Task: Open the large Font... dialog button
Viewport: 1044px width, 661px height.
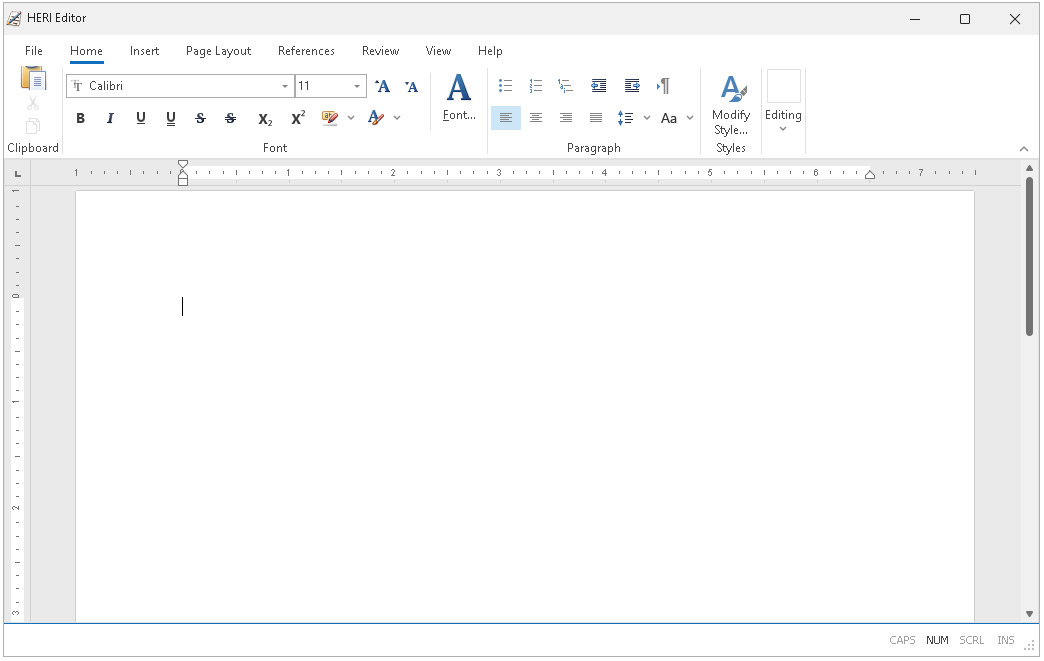Action: pyautogui.click(x=459, y=98)
